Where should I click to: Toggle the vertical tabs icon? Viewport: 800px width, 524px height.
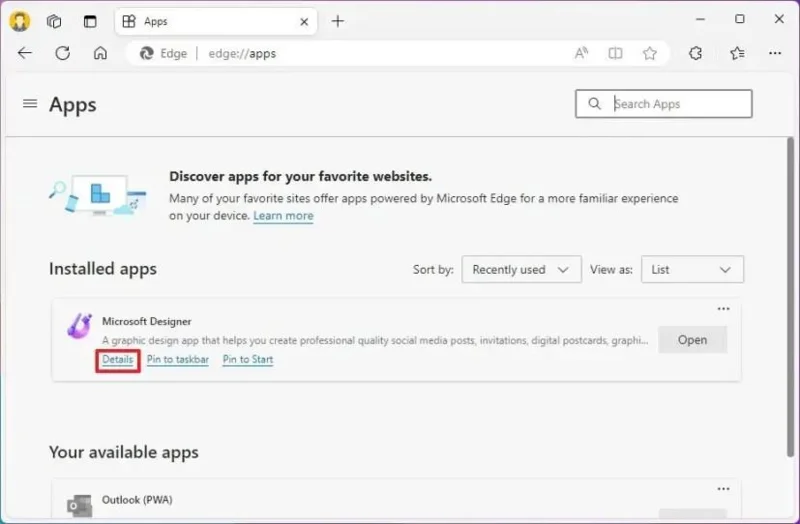click(90, 21)
